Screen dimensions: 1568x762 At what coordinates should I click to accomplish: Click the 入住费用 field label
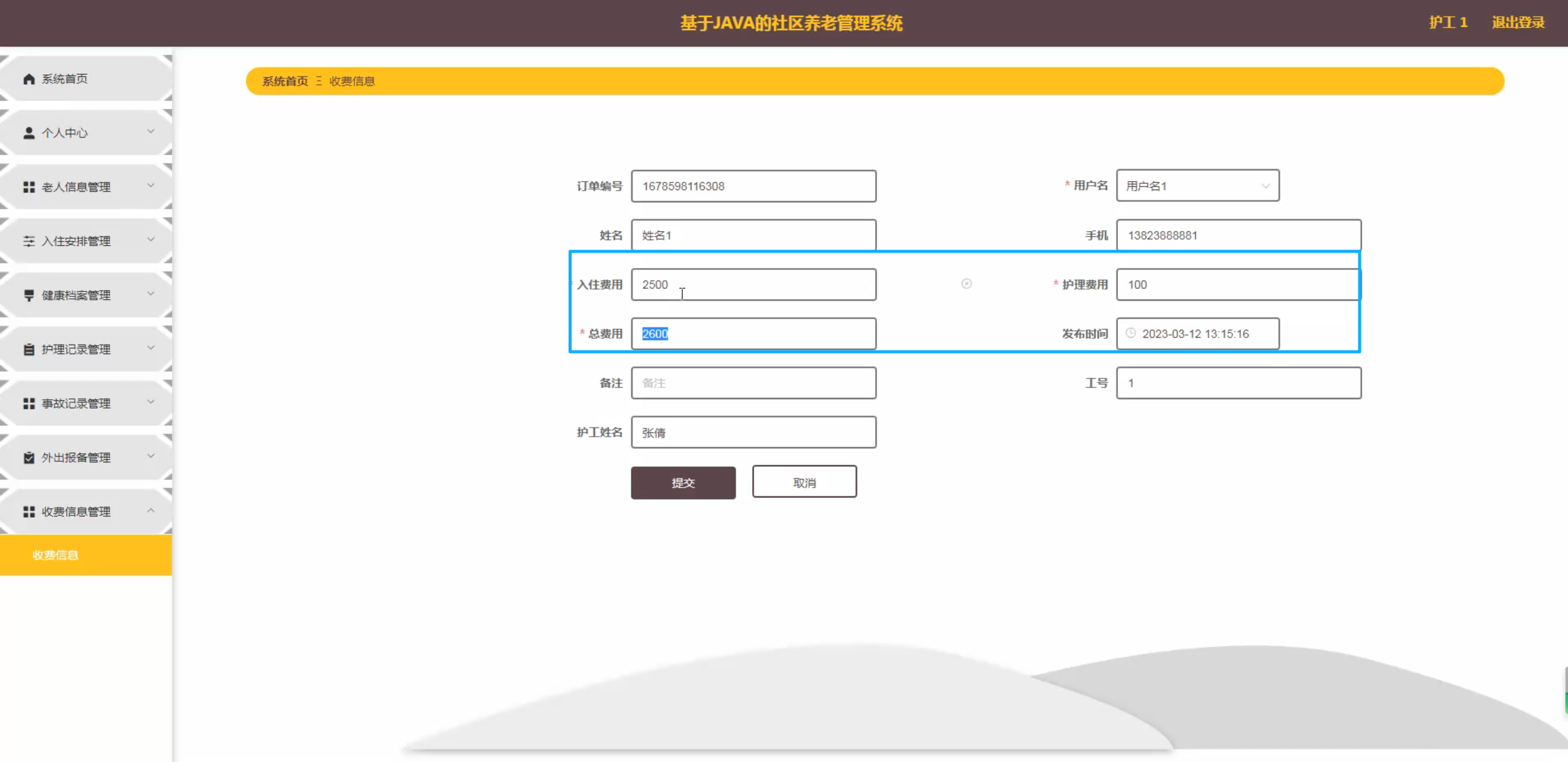(600, 285)
